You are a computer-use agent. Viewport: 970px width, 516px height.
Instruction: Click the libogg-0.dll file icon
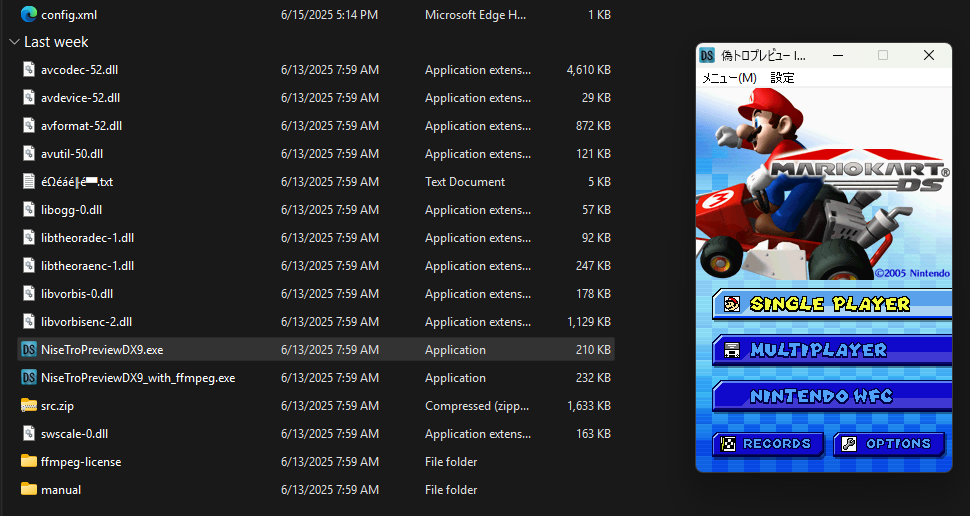pyautogui.click(x=28, y=209)
